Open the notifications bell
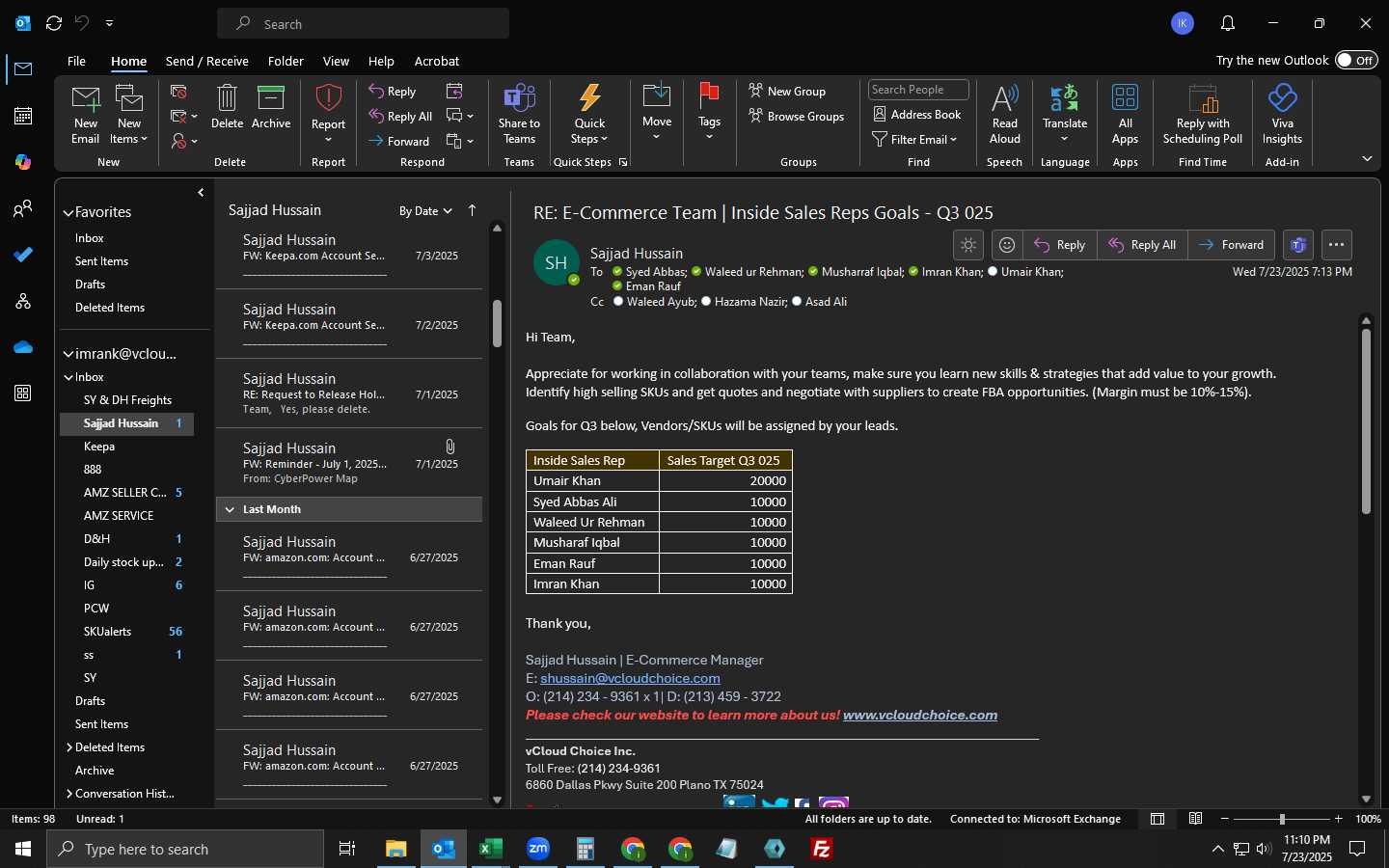This screenshot has height=868, width=1389. [1228, 23]
